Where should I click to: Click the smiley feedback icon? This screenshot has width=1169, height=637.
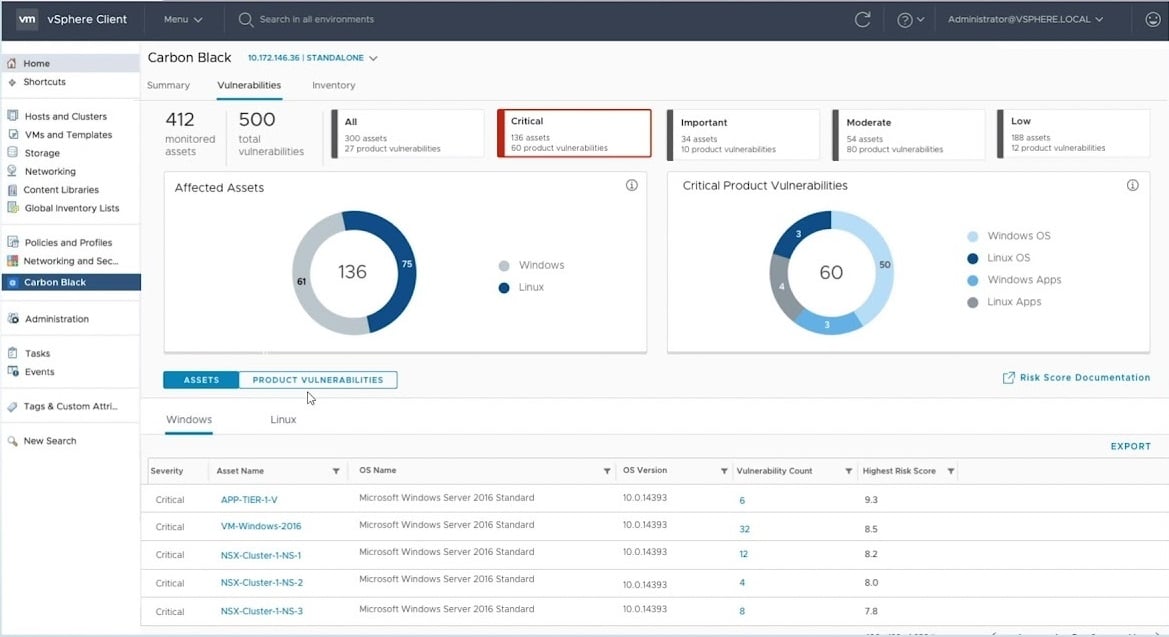click(x=1153, y=19)
